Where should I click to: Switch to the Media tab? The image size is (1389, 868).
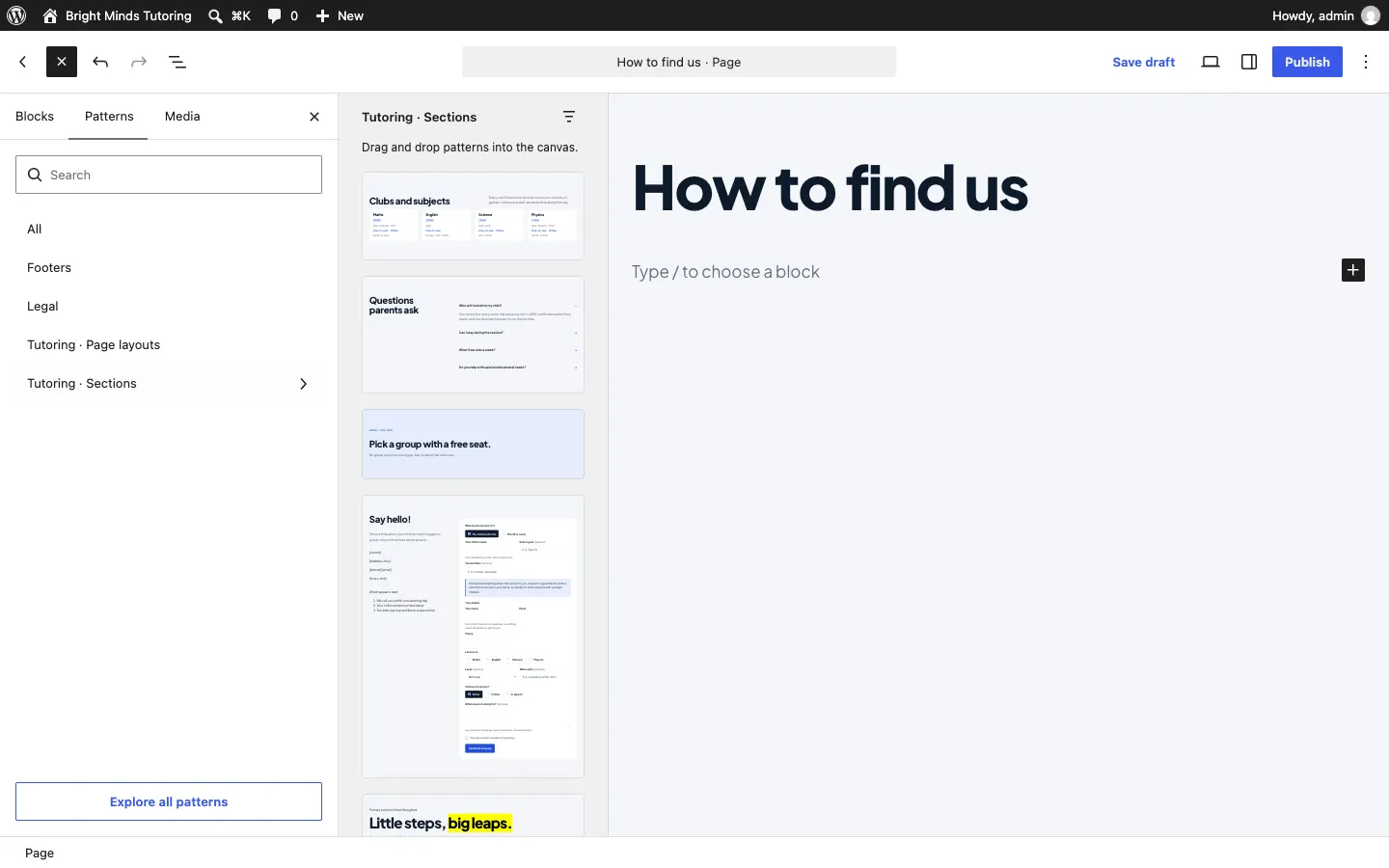click(x=182, y=117)
